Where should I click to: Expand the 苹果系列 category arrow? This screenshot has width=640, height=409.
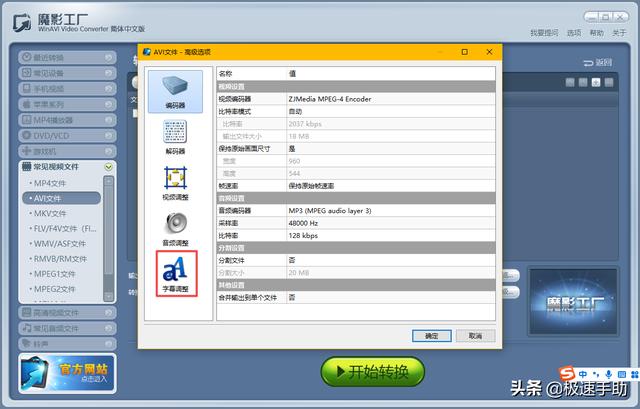pos(109,104)
